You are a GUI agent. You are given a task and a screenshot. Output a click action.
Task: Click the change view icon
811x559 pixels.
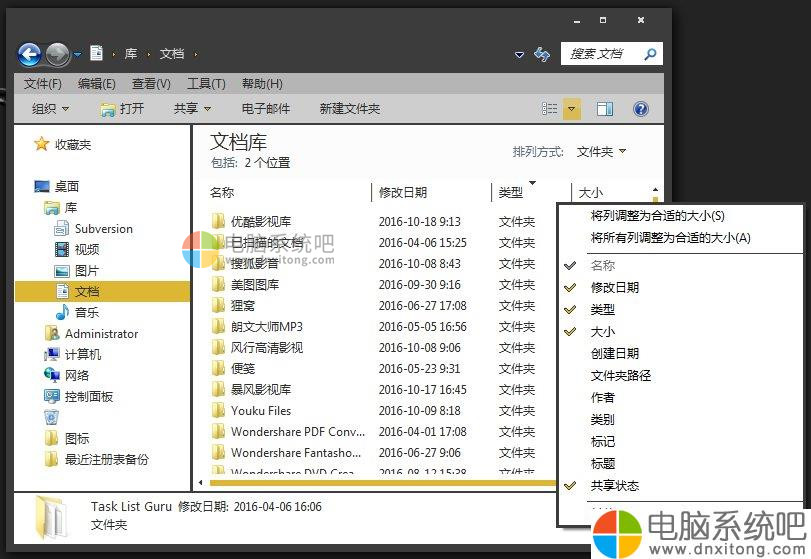tap(549, 109)
